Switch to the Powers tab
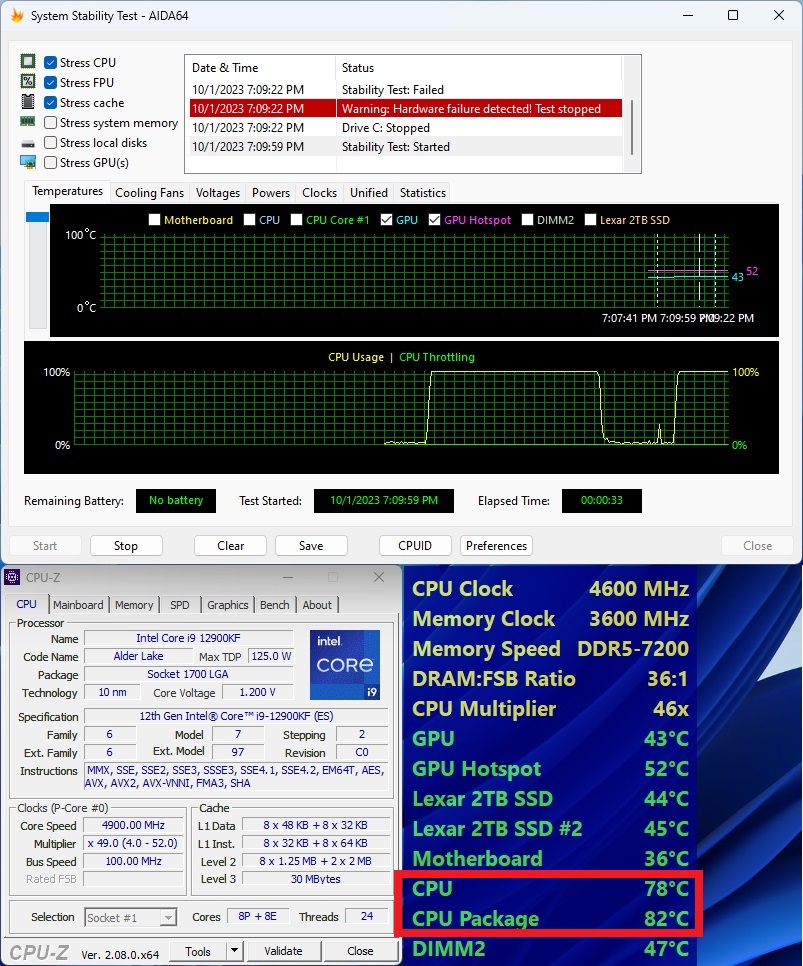Image resolution: width=803 pixels, height=966 pixels. (x=271, y=193)
